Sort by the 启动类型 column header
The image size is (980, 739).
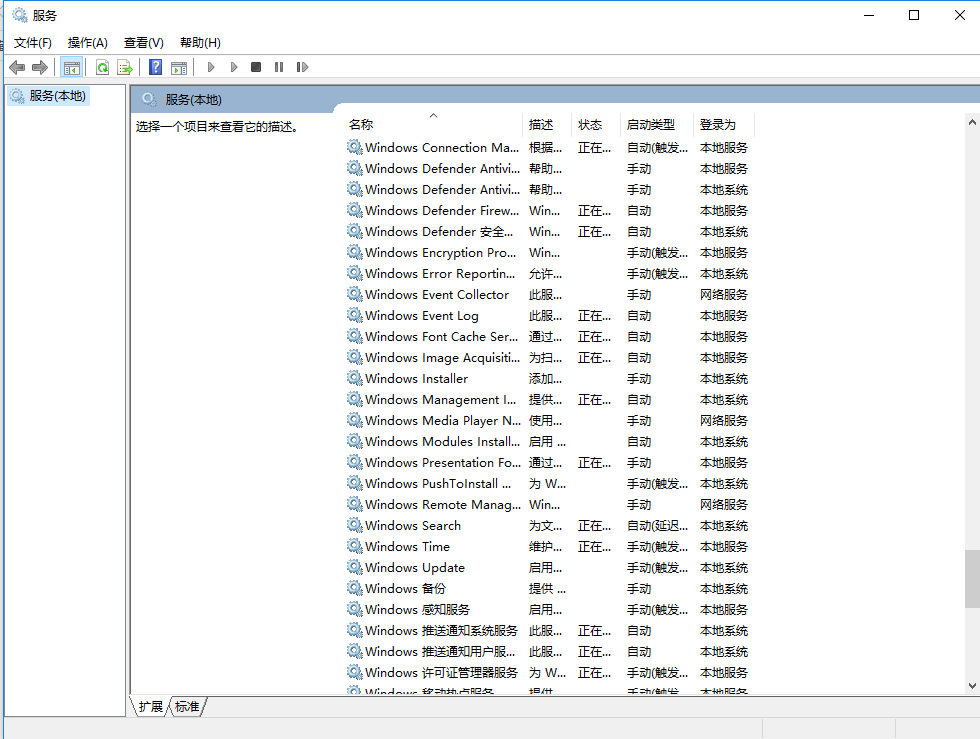(x=657, y=124)
